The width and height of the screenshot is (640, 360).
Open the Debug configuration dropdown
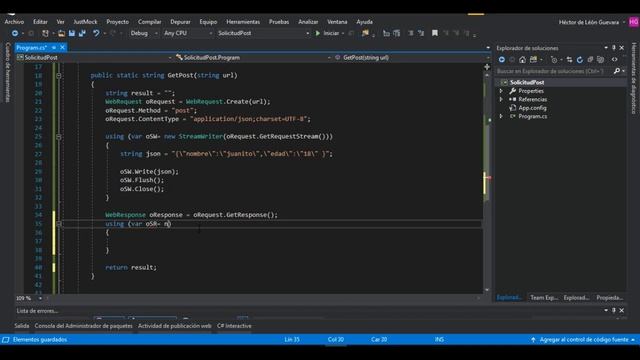click(144, 33)
